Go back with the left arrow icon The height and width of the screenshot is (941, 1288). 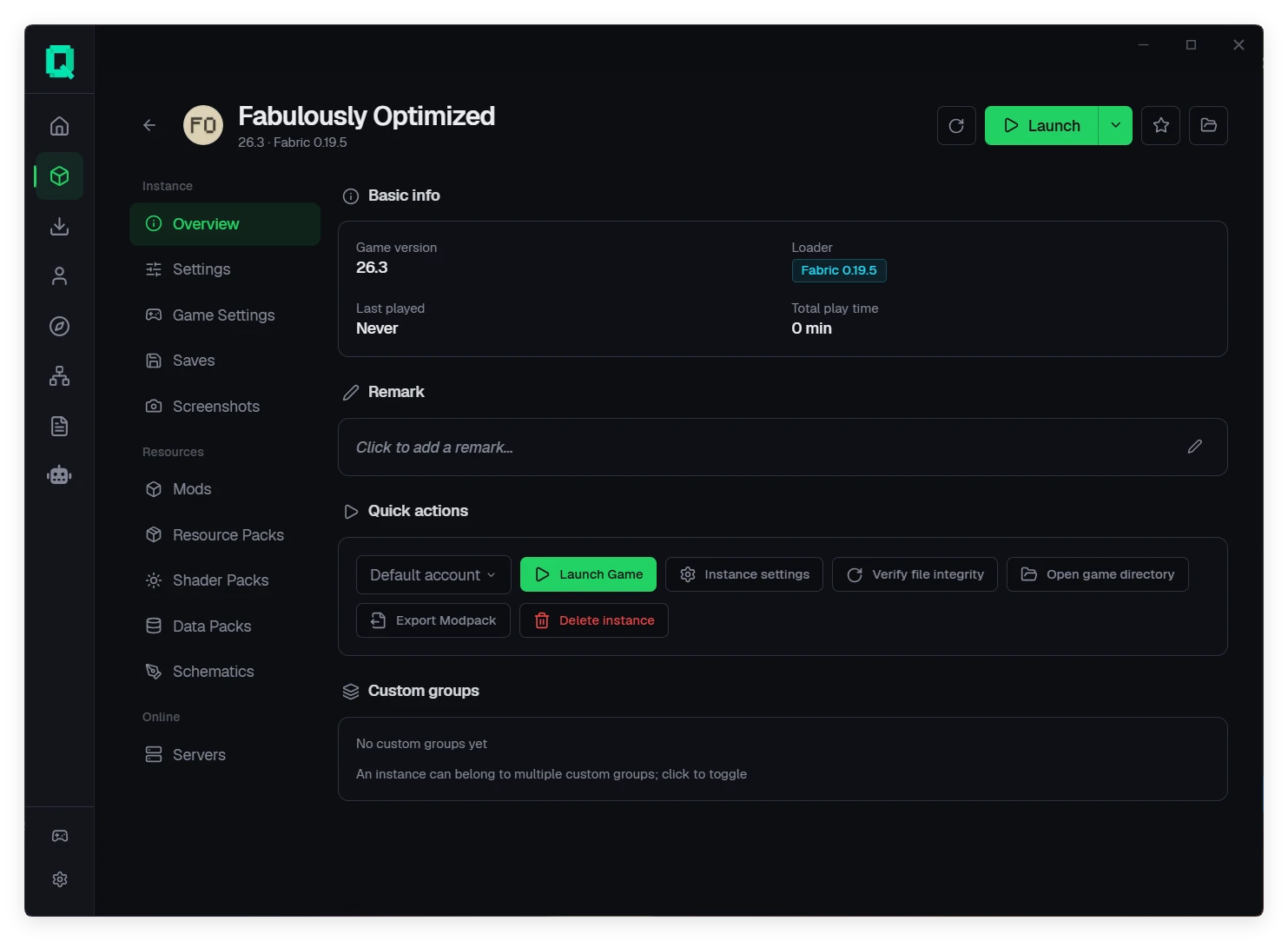149,125
